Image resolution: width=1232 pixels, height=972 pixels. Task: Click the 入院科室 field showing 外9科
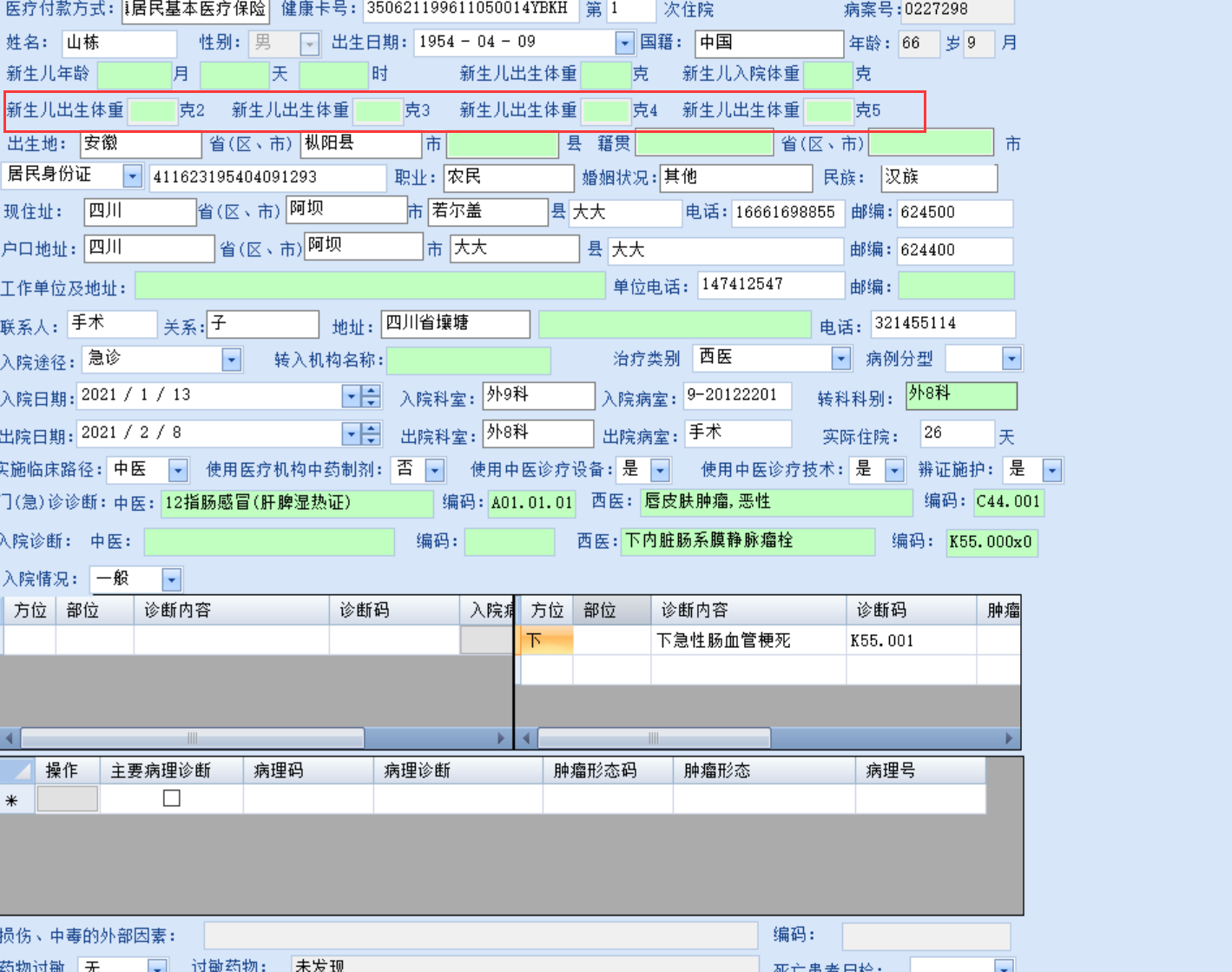pyautogui.click(x=538, y=396)
